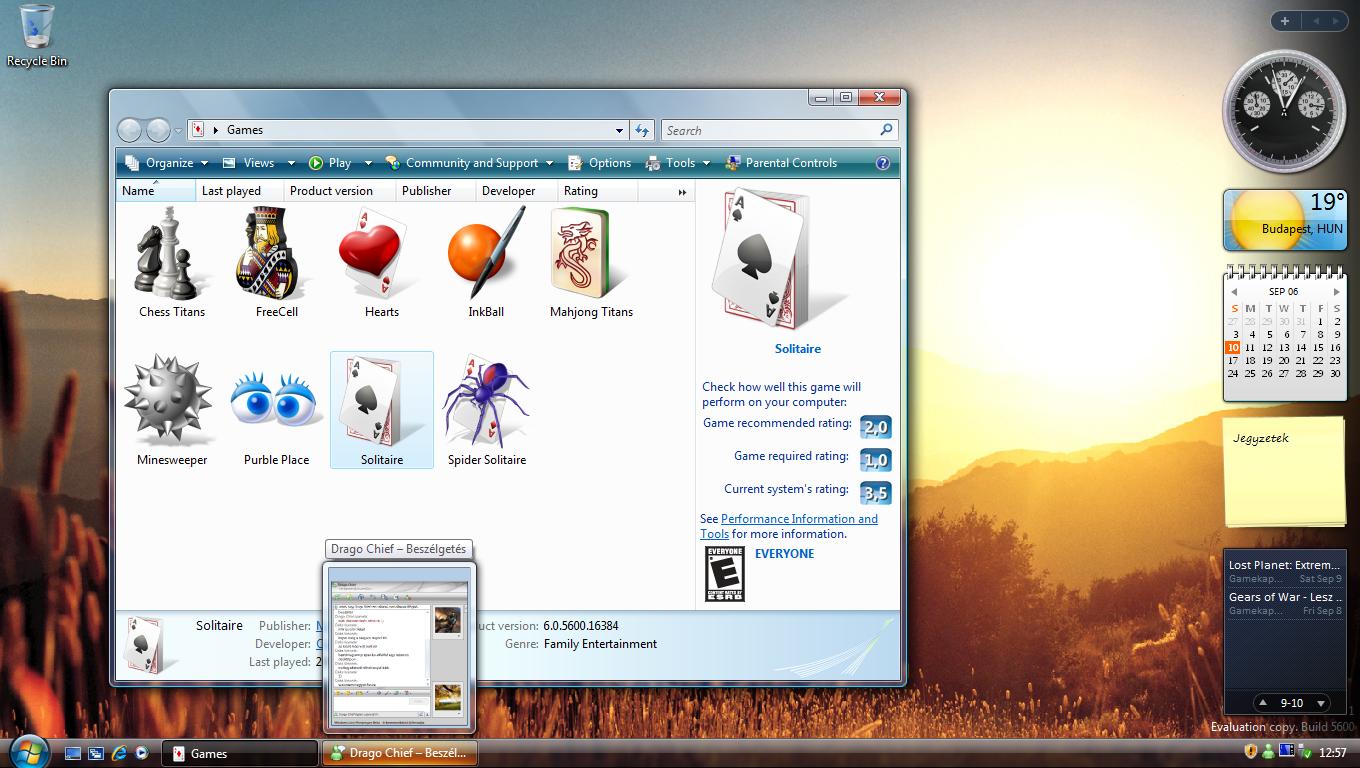The height and width of the screenshot is (768, 1360).
Task: Click the sidebar add gadget plus button
Action: coord(1284,21)
